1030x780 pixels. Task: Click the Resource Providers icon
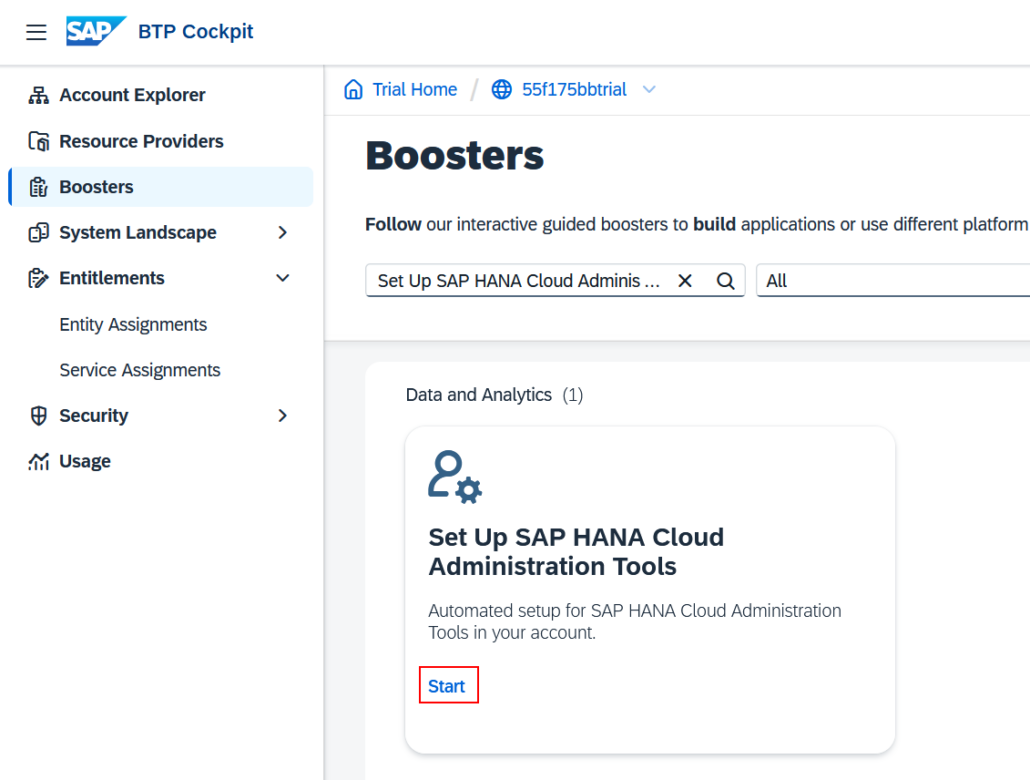39,141
